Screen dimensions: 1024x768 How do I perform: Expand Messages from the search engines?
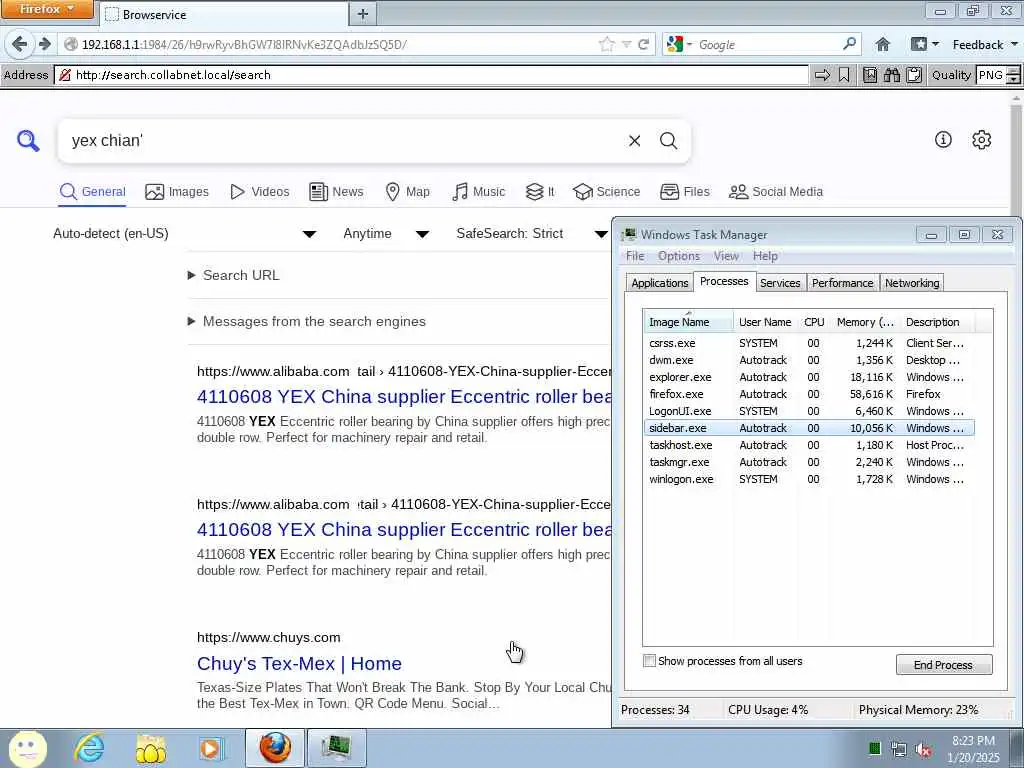(x=307, y=321)
